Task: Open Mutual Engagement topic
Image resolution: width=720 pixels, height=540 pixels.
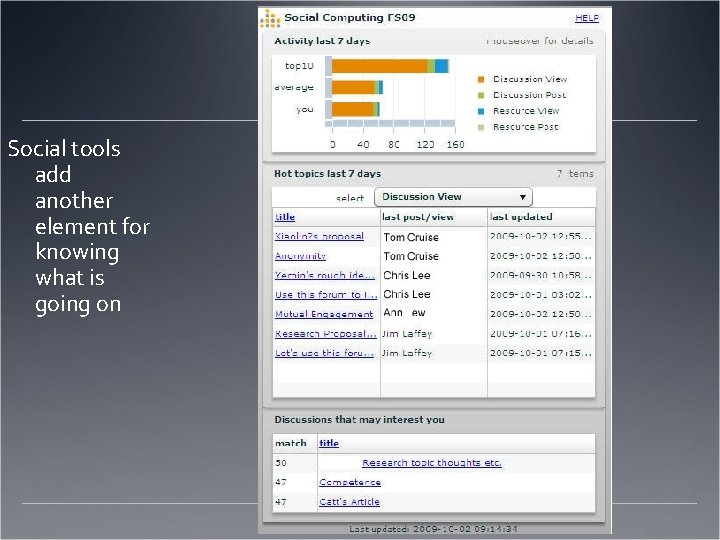Action: 324,314
